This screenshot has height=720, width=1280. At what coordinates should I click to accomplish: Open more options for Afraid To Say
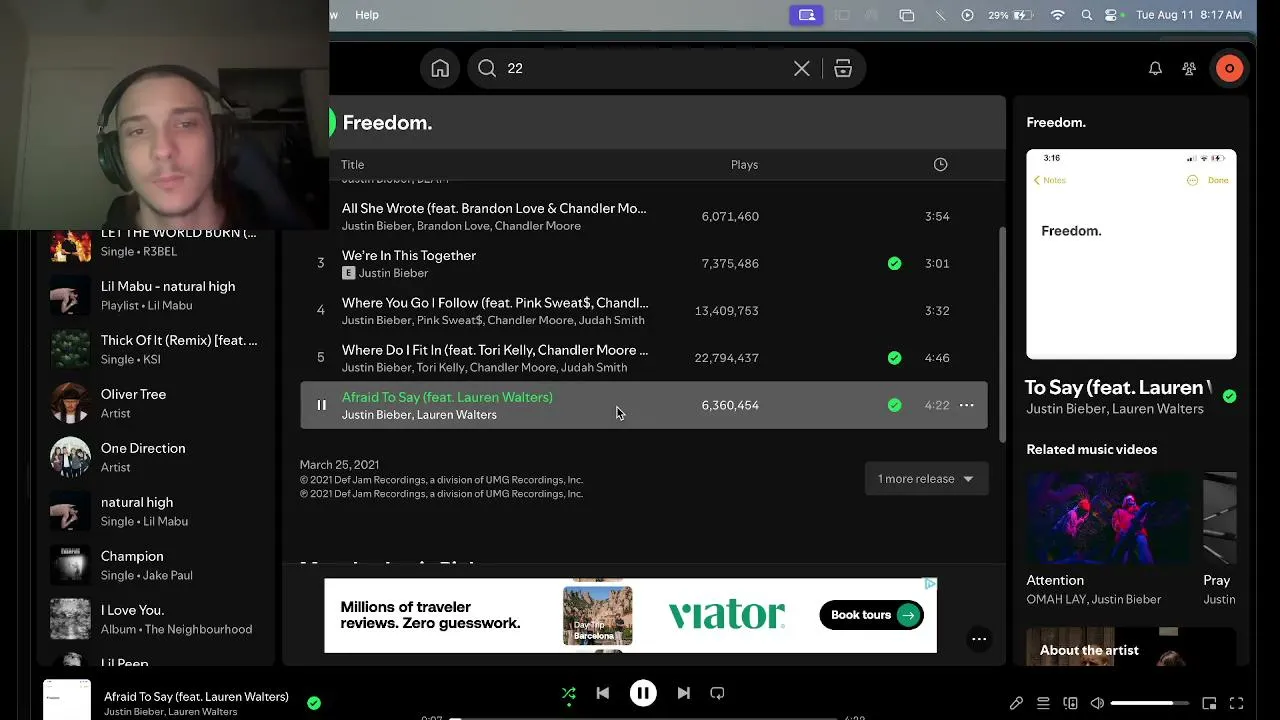click(966, 405)
